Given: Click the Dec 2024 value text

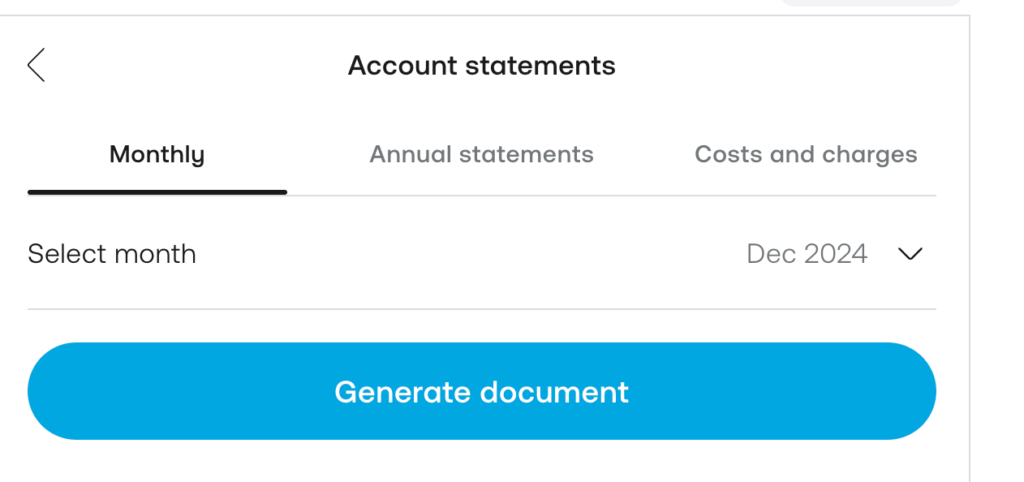Looking at the screenshot, I should click(x=806, y=254).
